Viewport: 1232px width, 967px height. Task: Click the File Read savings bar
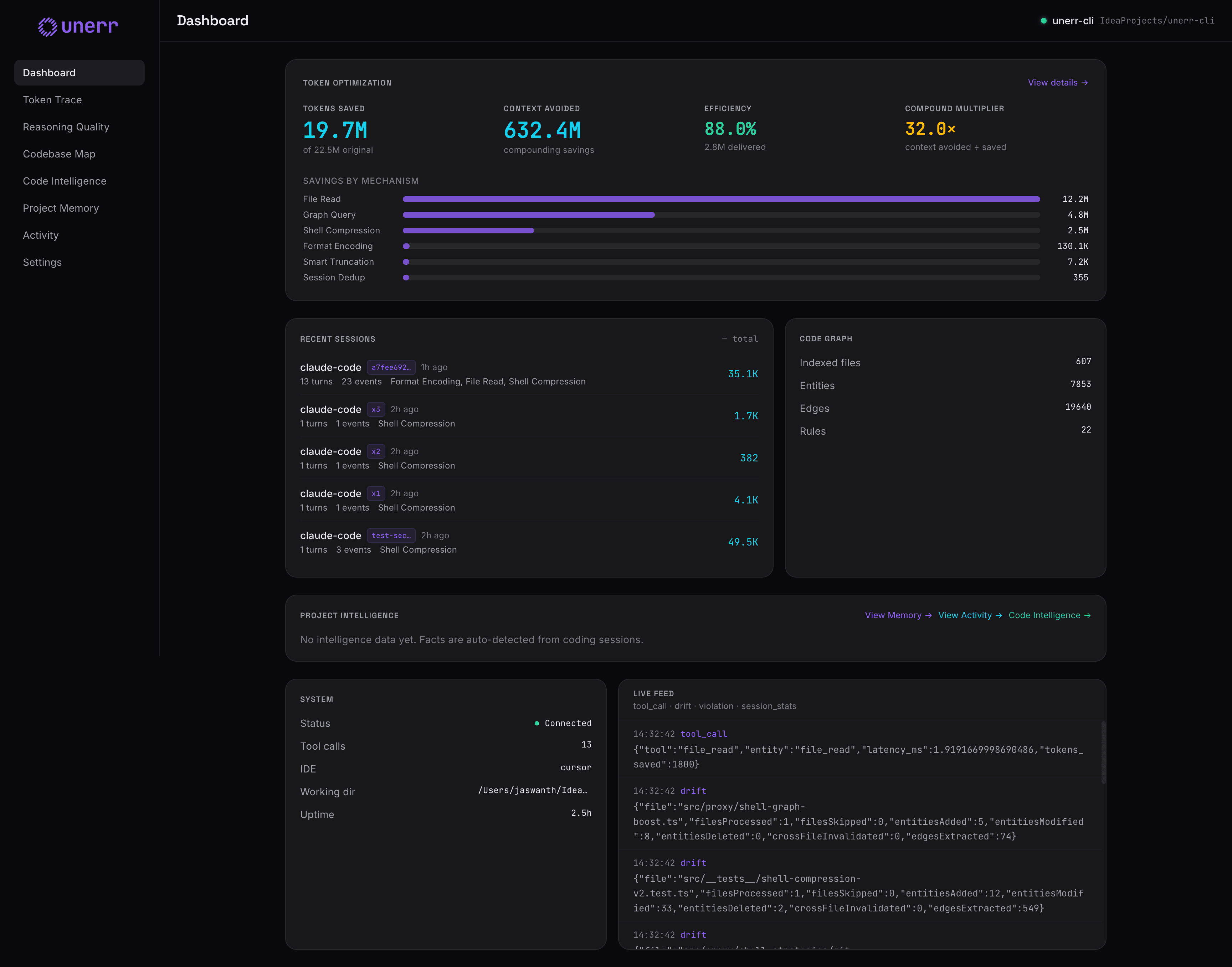[721, 199]
